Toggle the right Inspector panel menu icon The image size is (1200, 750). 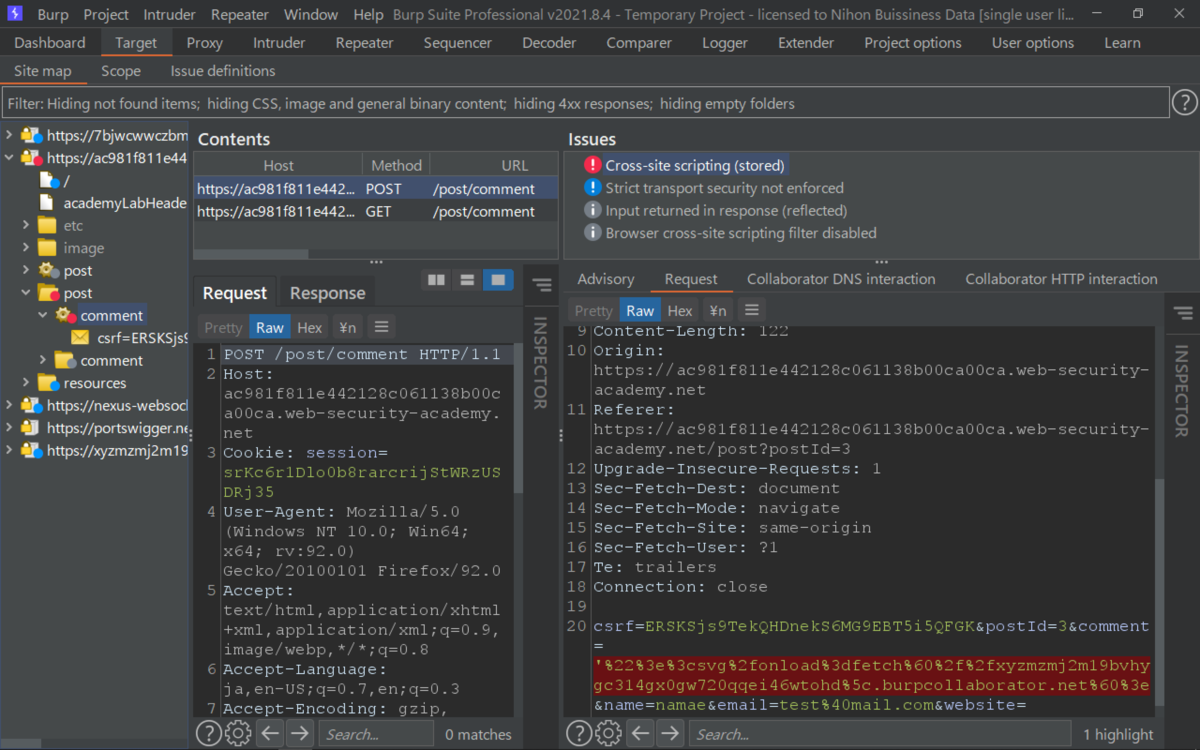[x=1182, y=313]
